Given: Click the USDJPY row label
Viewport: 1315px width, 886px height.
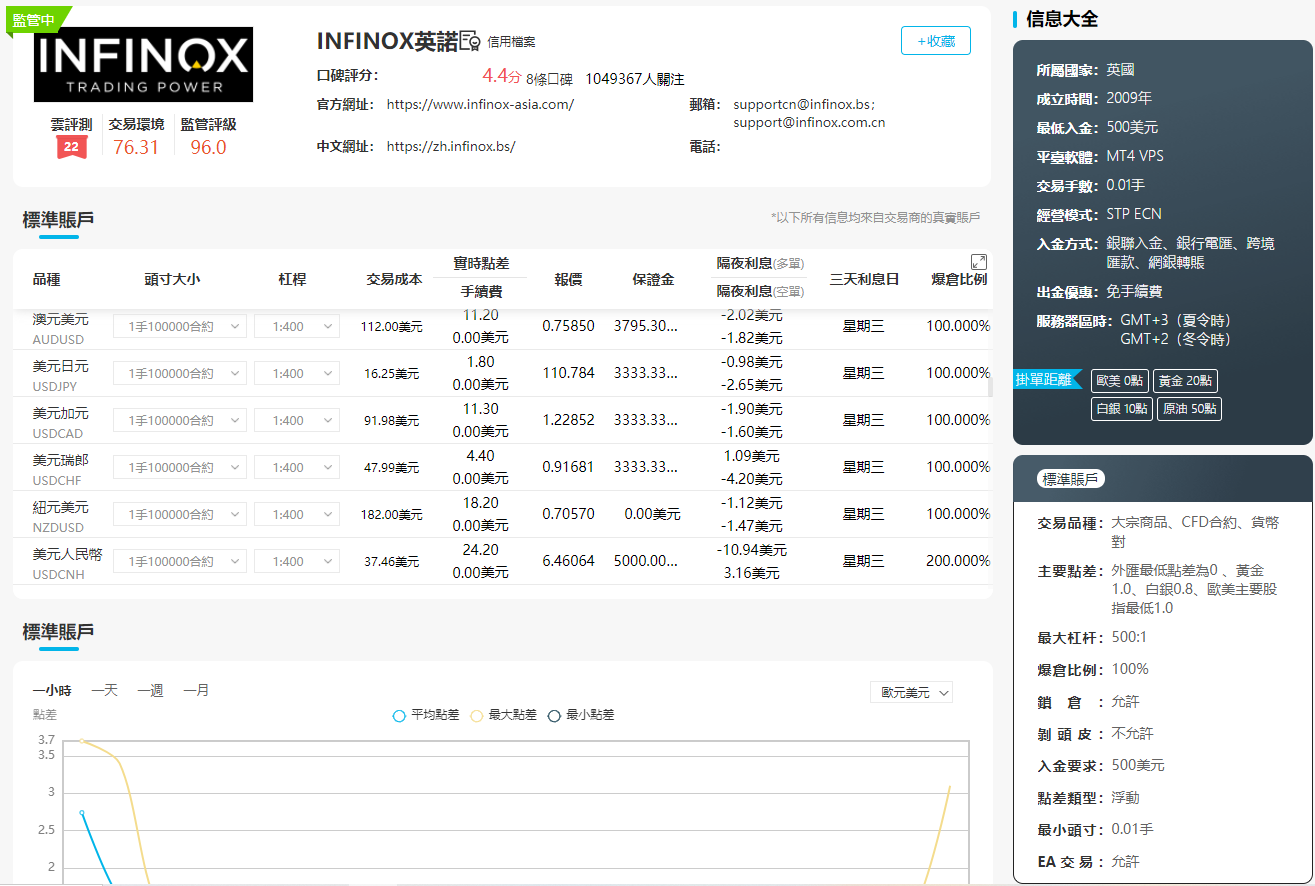Looking at the screenshot, I should [60, 376].
